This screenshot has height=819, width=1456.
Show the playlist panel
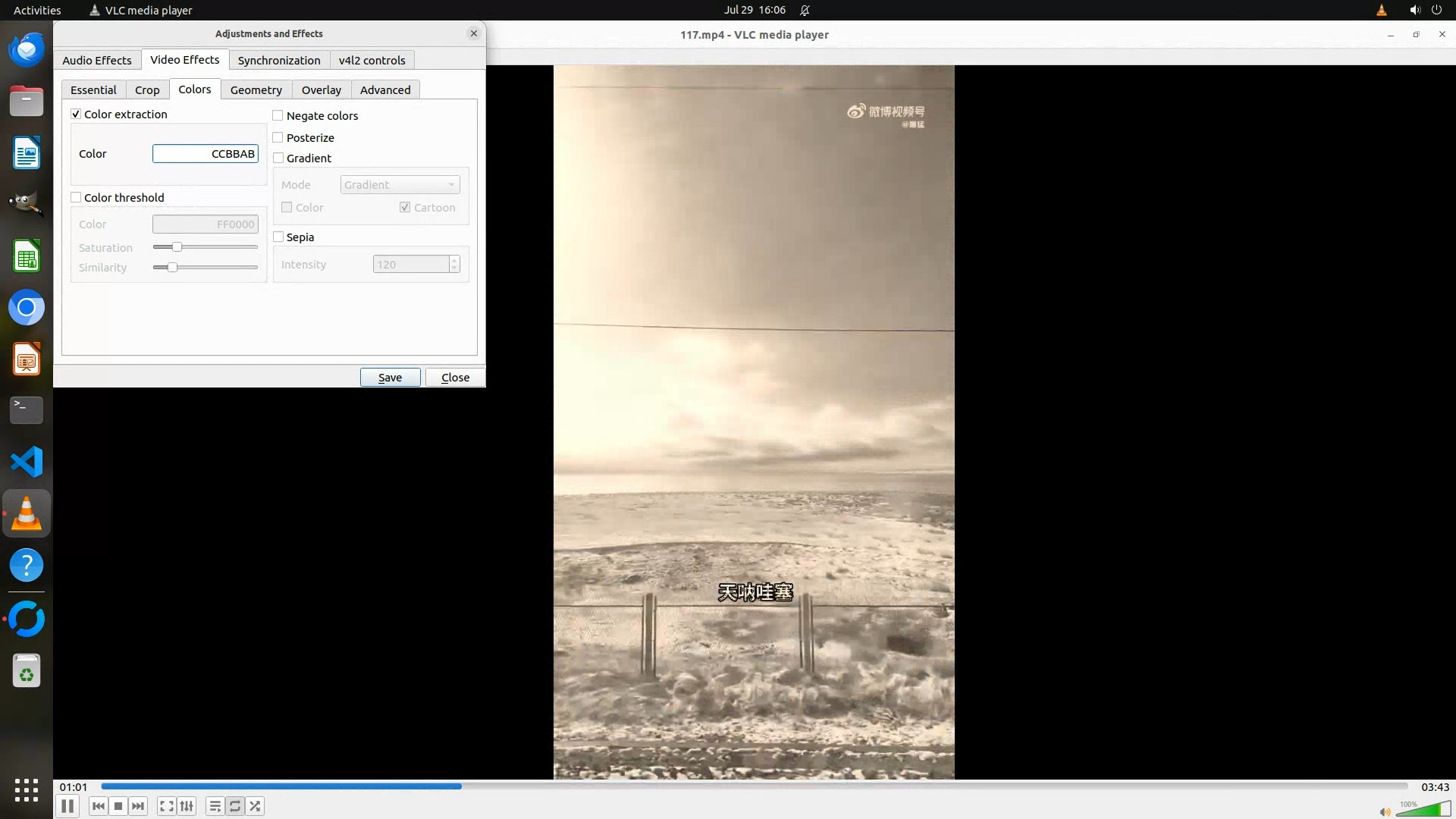click(x=215, y=806)
